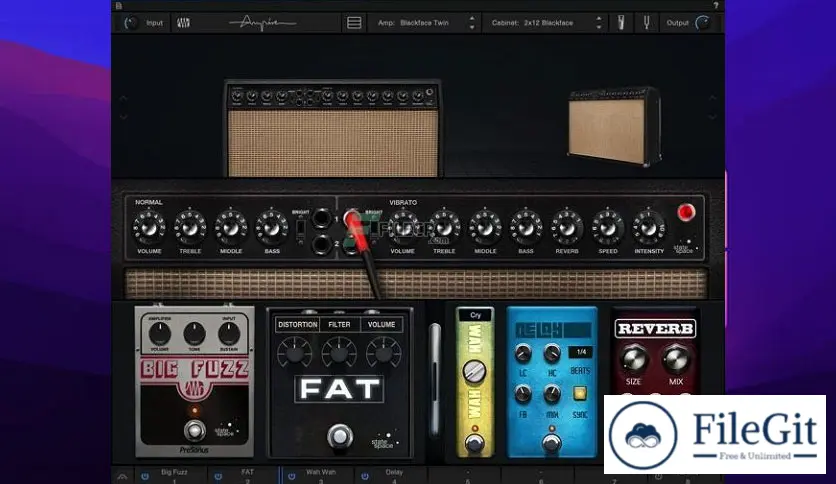Viewport: 836px width, 484px height.
Task: Open the Cabinet 2x12 Blackface selector
Action: tap(544, 23)
